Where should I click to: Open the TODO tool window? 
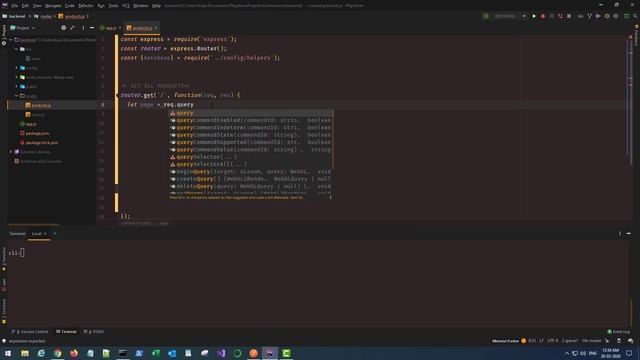[93, 332]
